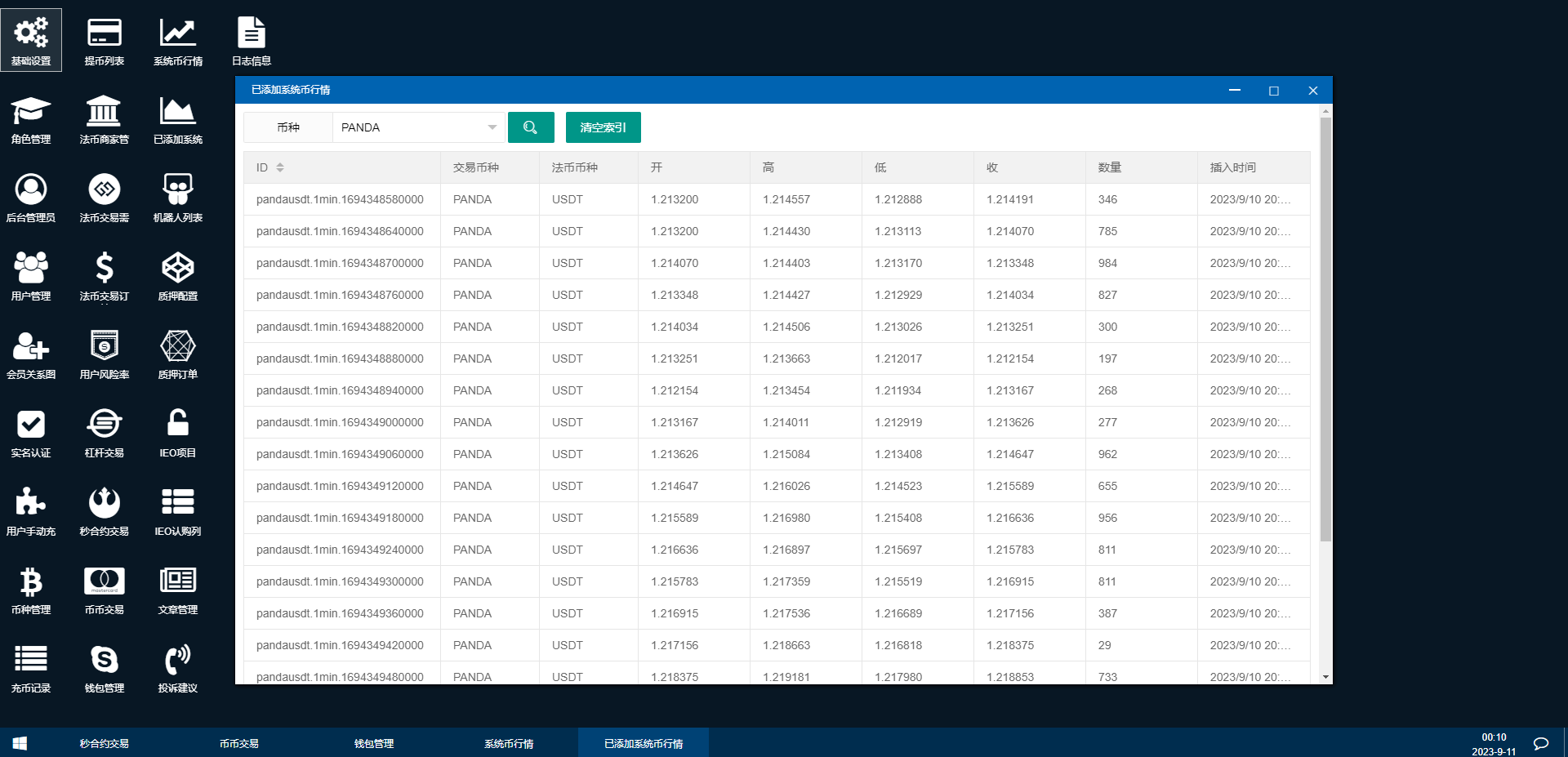Click the green search magnifier button
Viewport: 1568px width, 757px height.
click(531, 127)
